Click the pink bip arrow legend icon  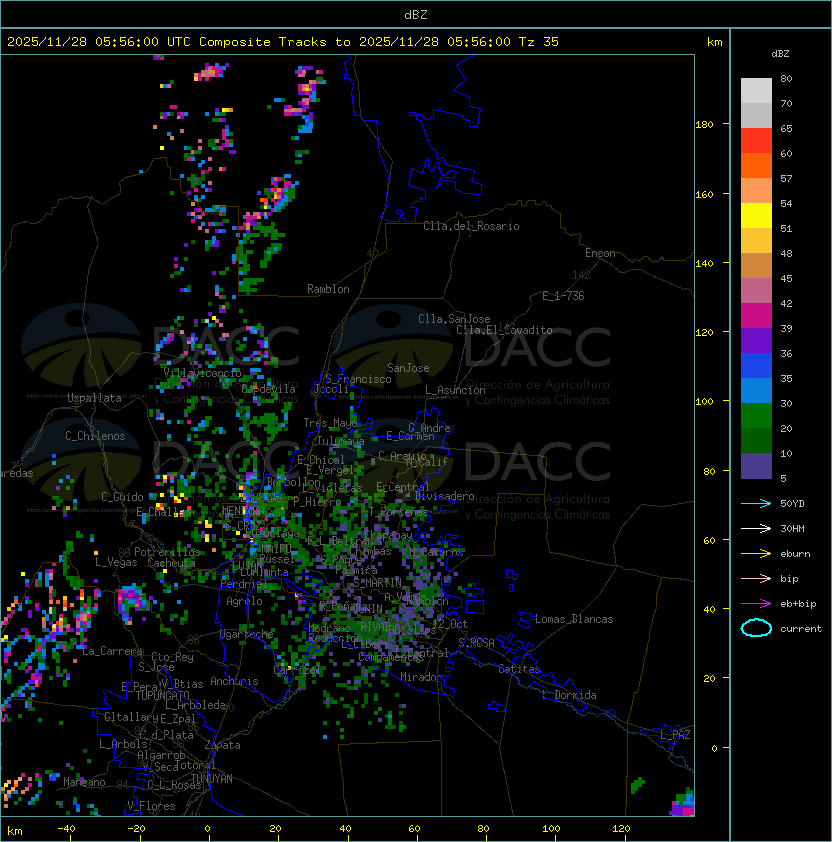click(756, 578)
